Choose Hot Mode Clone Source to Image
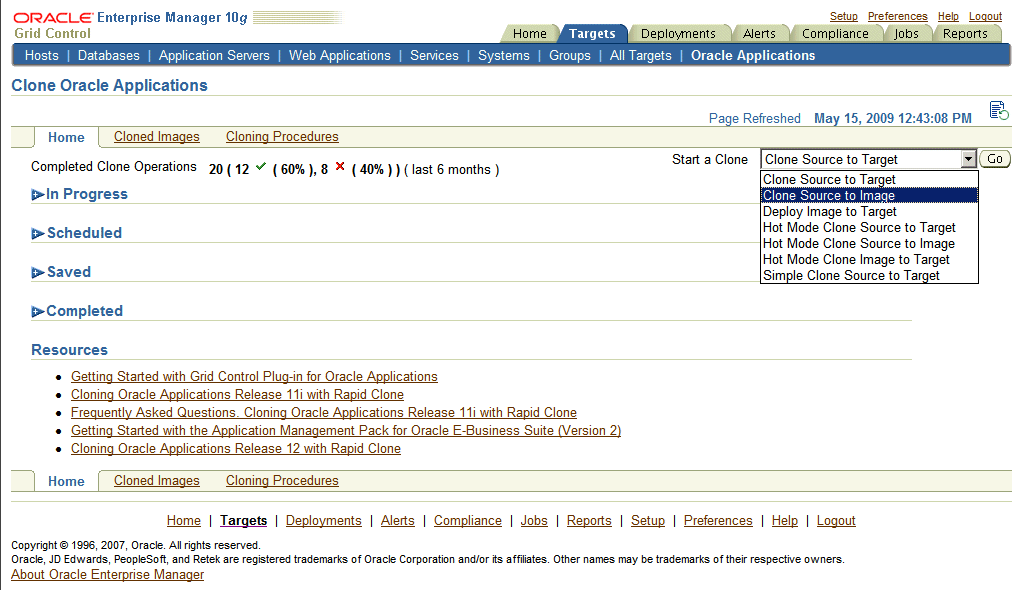Image resolution: width=1020 pixels, height=590 pixels. [869, 243]
